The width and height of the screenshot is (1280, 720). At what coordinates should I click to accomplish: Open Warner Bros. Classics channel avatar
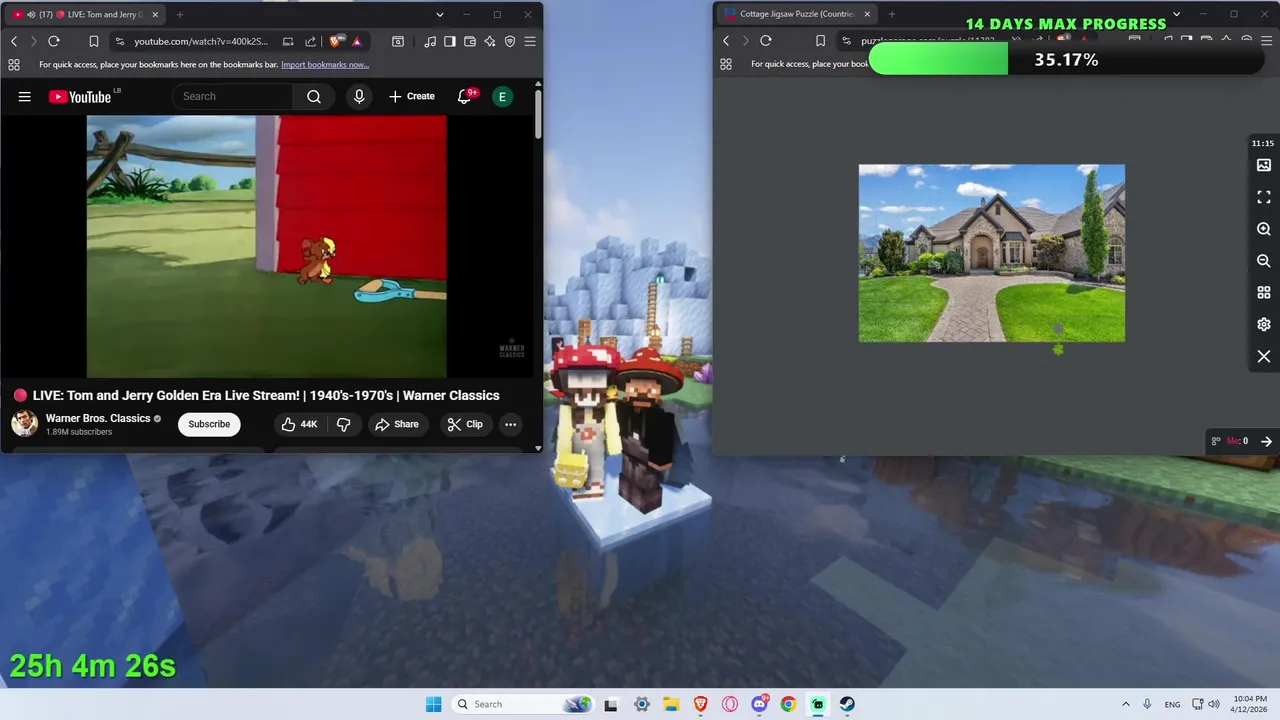point(25,424)
